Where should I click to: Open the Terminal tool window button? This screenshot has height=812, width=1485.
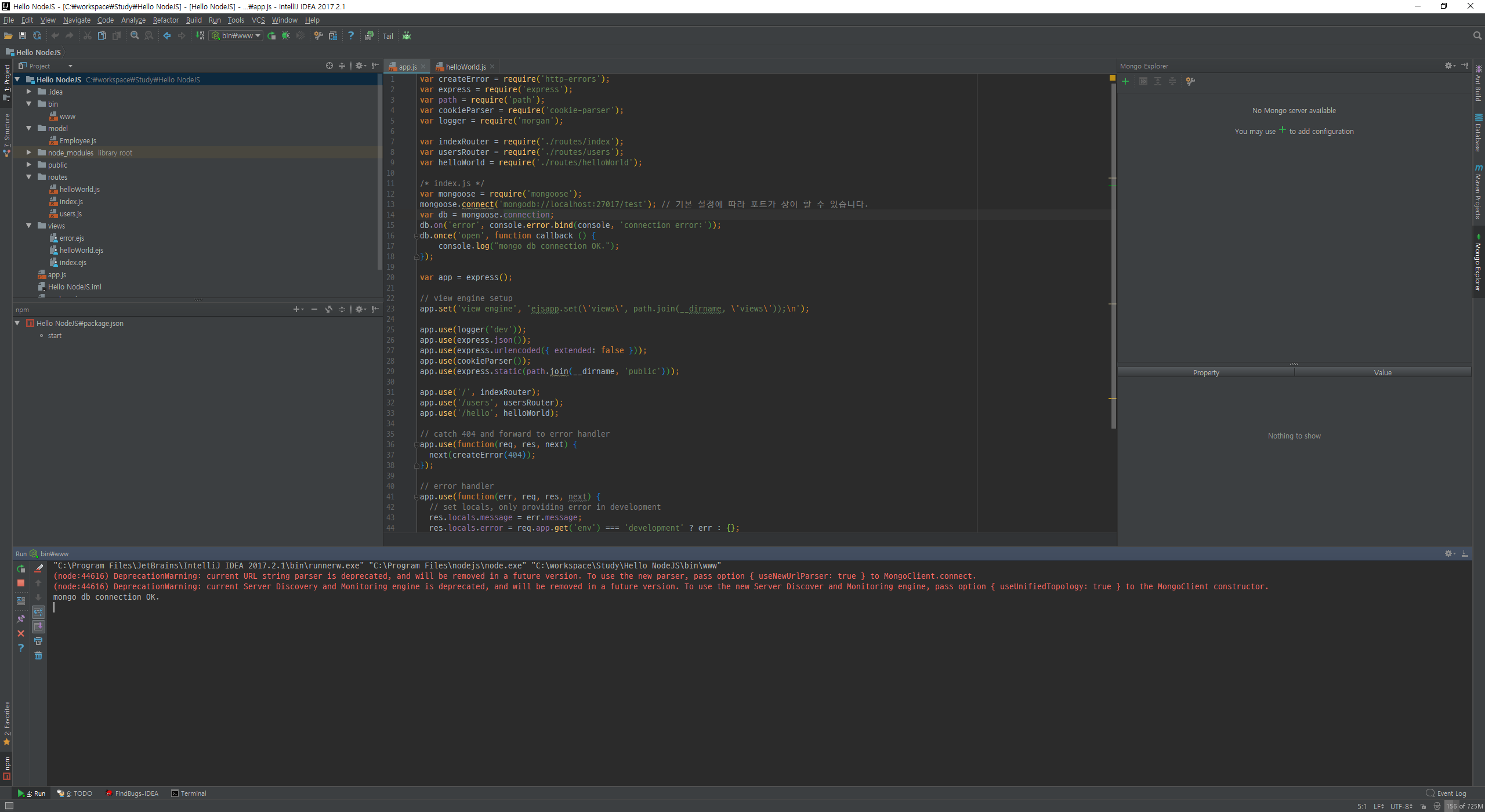coord(189,793)
